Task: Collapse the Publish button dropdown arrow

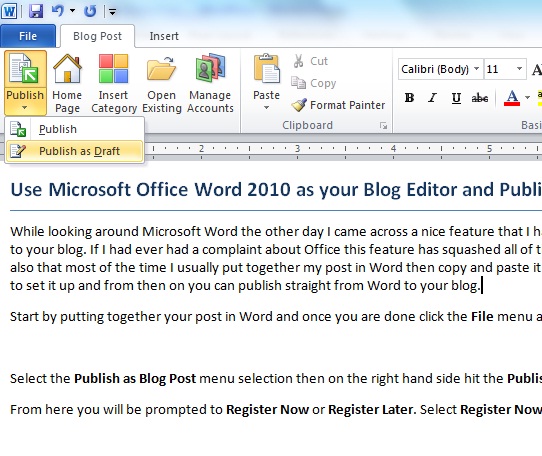Action: (x=25, y=108)
